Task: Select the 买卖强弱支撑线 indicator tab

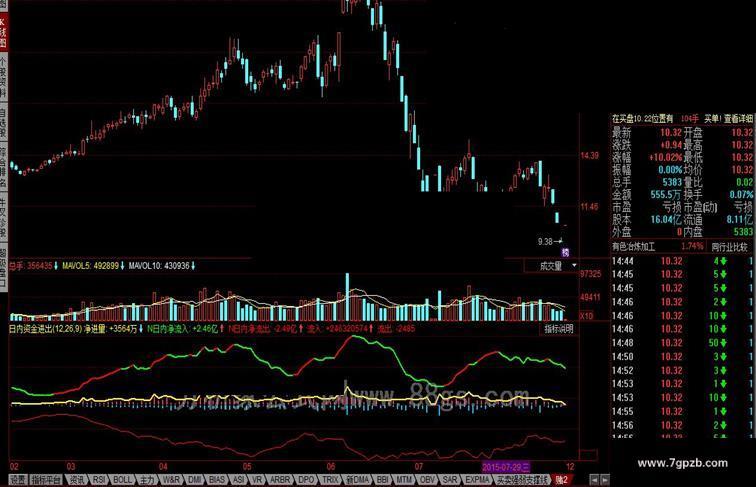Action: pos(523,480)
